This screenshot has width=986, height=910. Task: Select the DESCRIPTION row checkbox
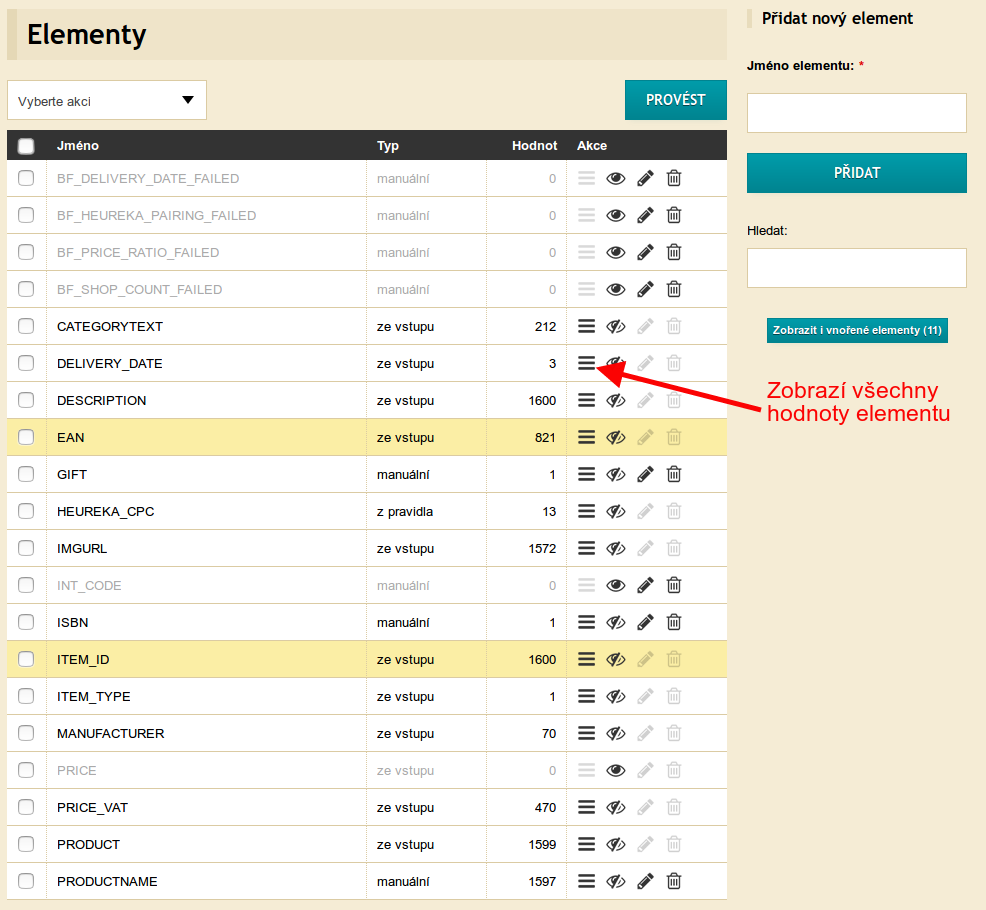pos(26,400)
